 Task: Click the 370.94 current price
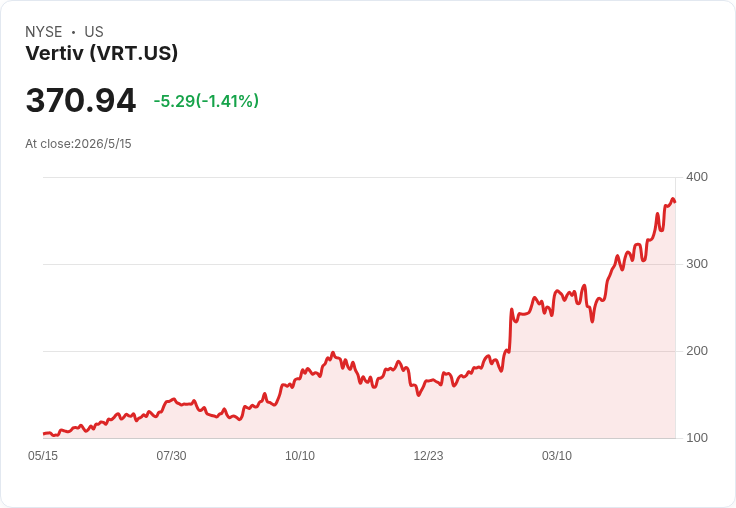(81, 100)
